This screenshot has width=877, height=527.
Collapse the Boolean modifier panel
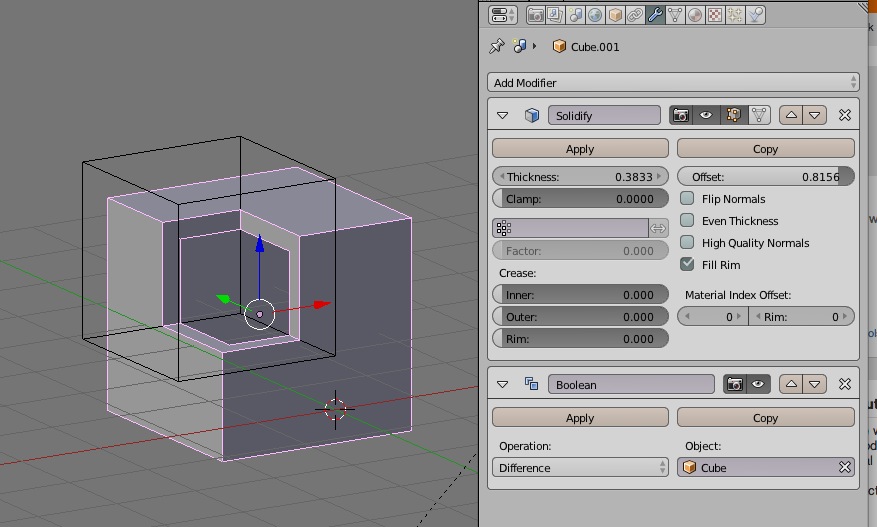(x=502, y=385)
